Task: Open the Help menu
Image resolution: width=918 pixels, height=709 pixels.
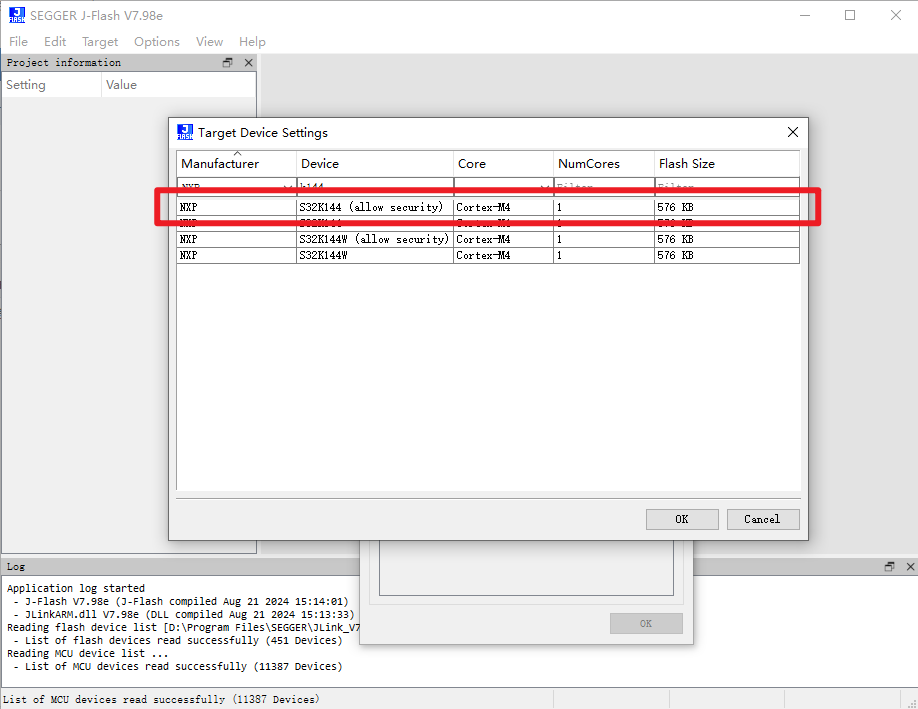Action: 252,42
